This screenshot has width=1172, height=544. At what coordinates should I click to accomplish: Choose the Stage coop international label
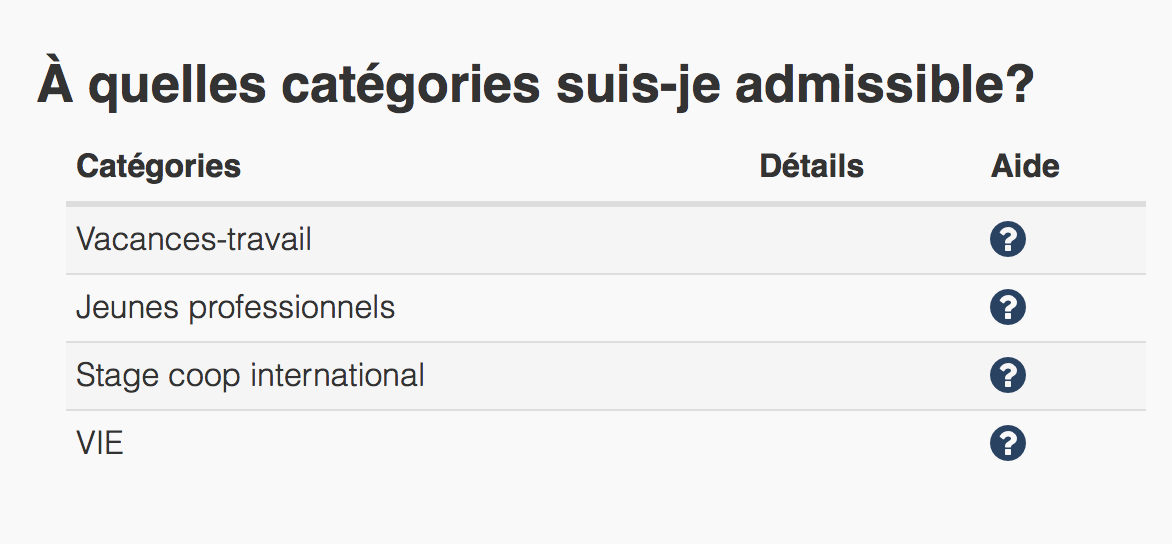tap(250, 376)
